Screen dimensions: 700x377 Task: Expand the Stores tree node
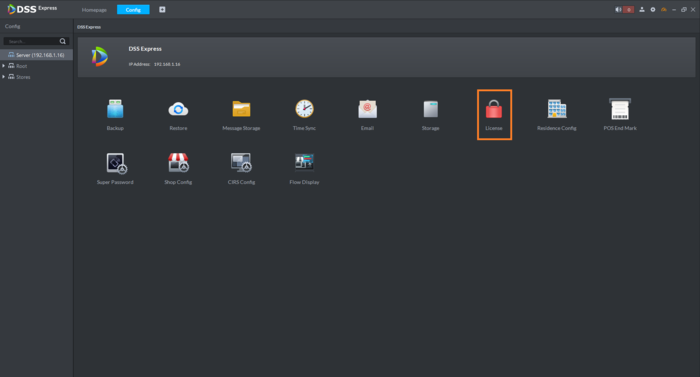coord(4,77)
